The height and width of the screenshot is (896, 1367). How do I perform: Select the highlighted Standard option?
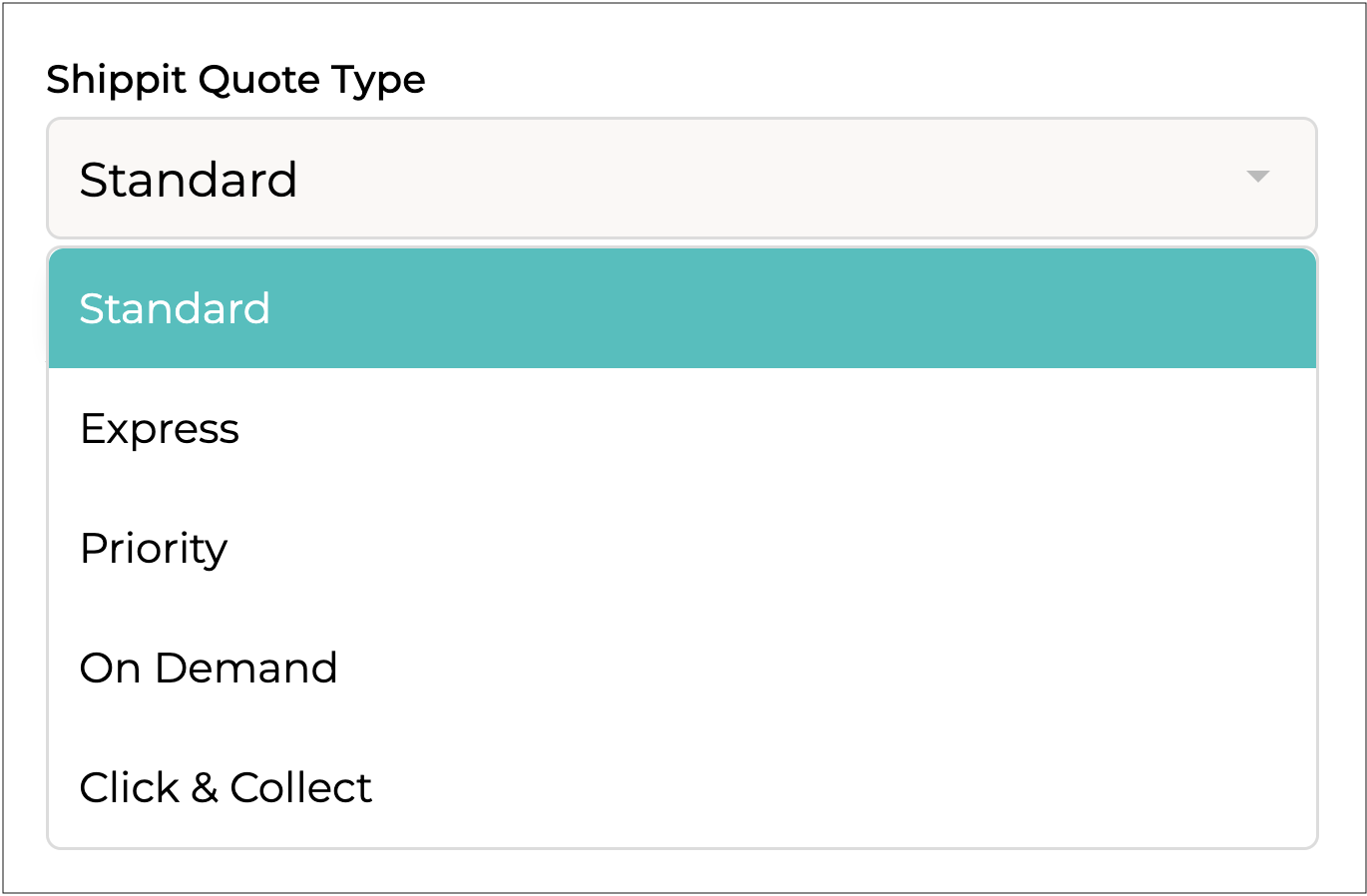(x=682, y=308)
